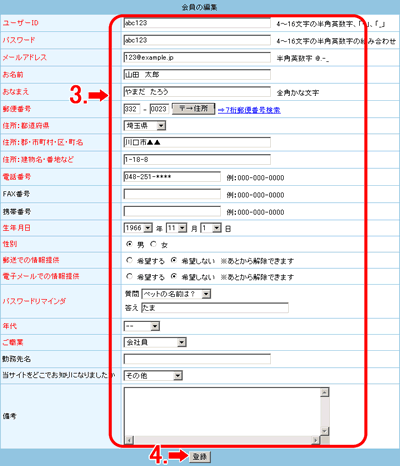400x466 pixels.
Task: Open the password reminder question dropdown
Action: tap(176, 294)
